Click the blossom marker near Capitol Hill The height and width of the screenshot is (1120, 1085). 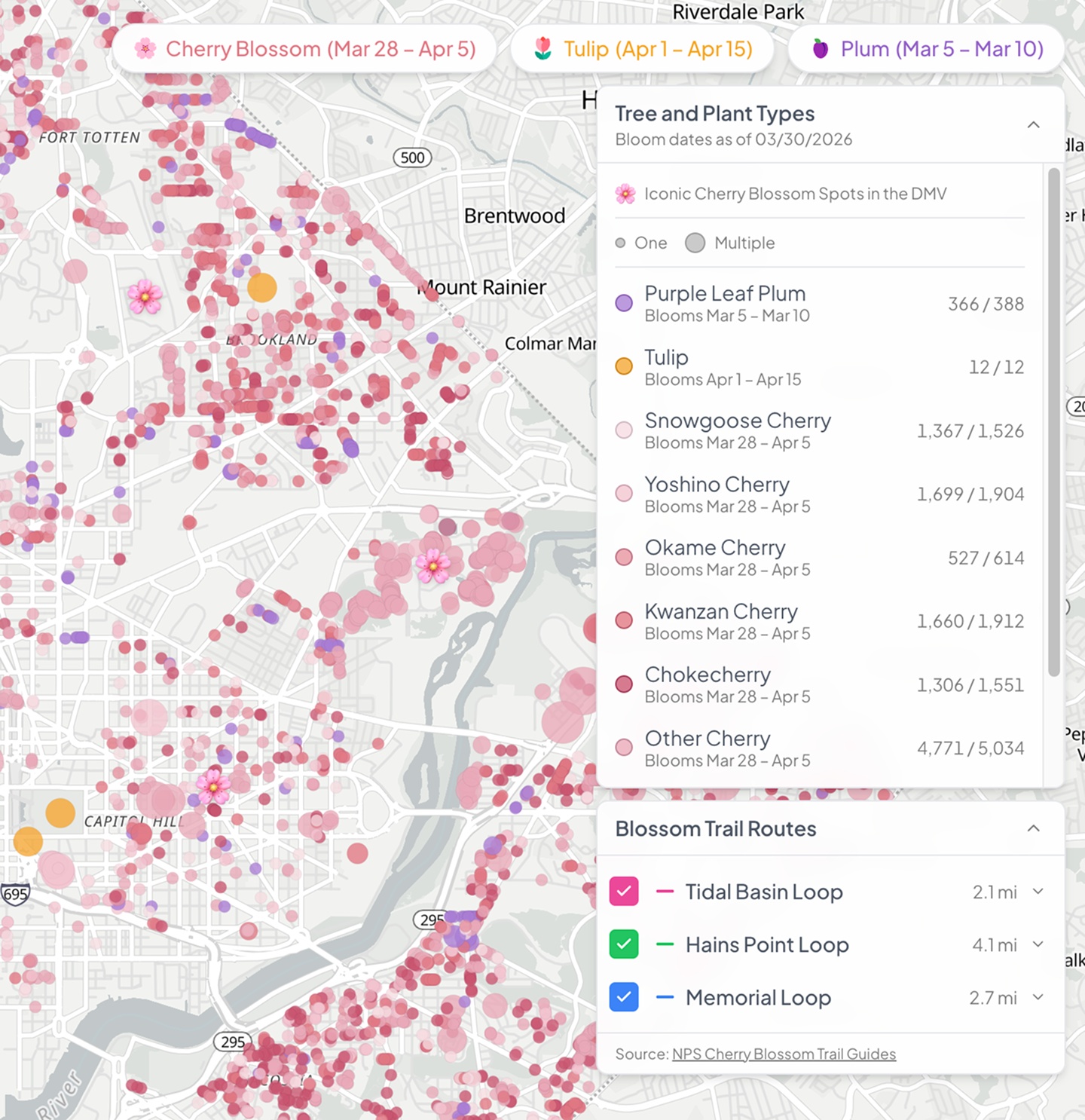(x=213, y=786)
